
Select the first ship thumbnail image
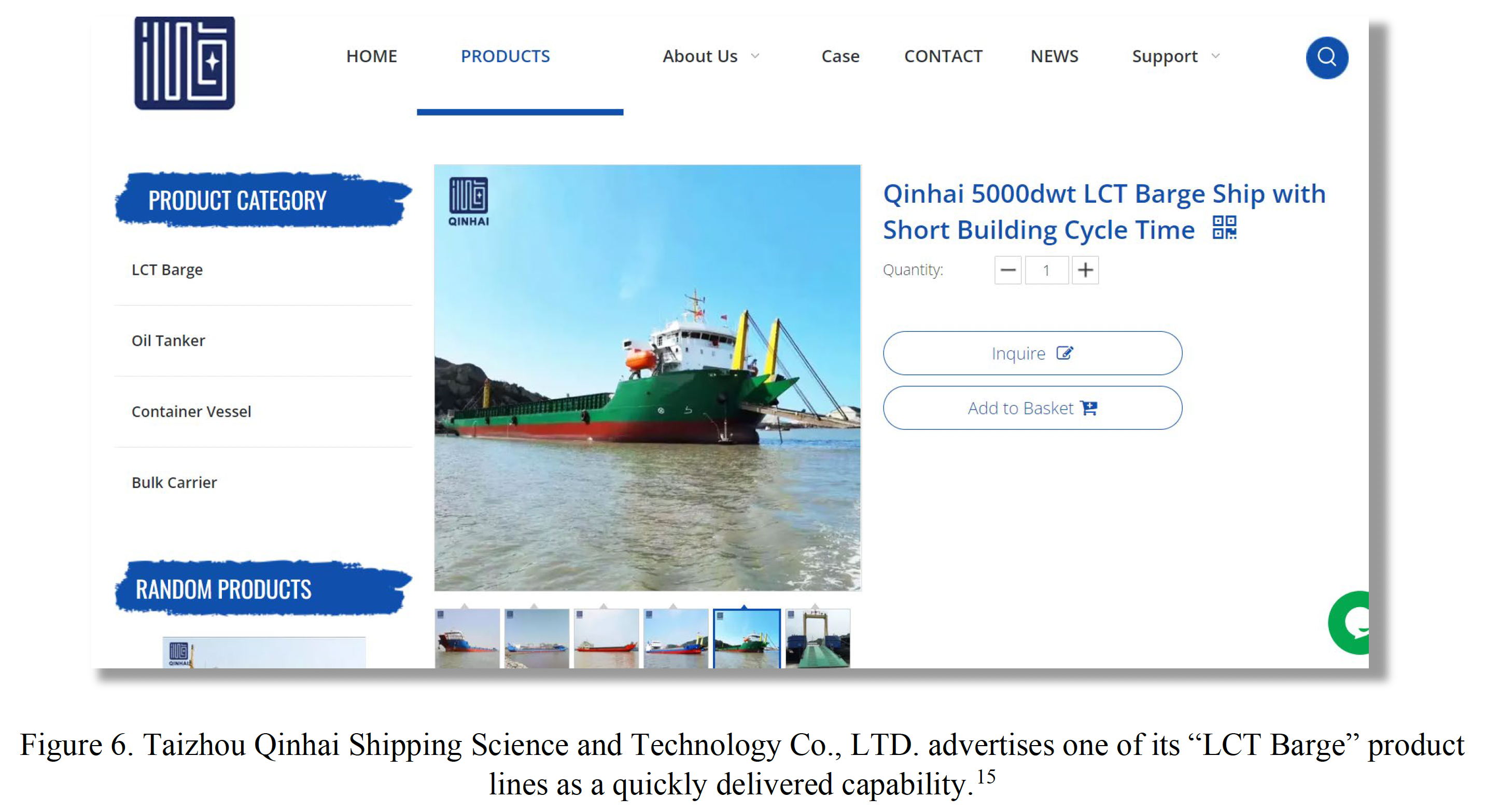[467, 638]
